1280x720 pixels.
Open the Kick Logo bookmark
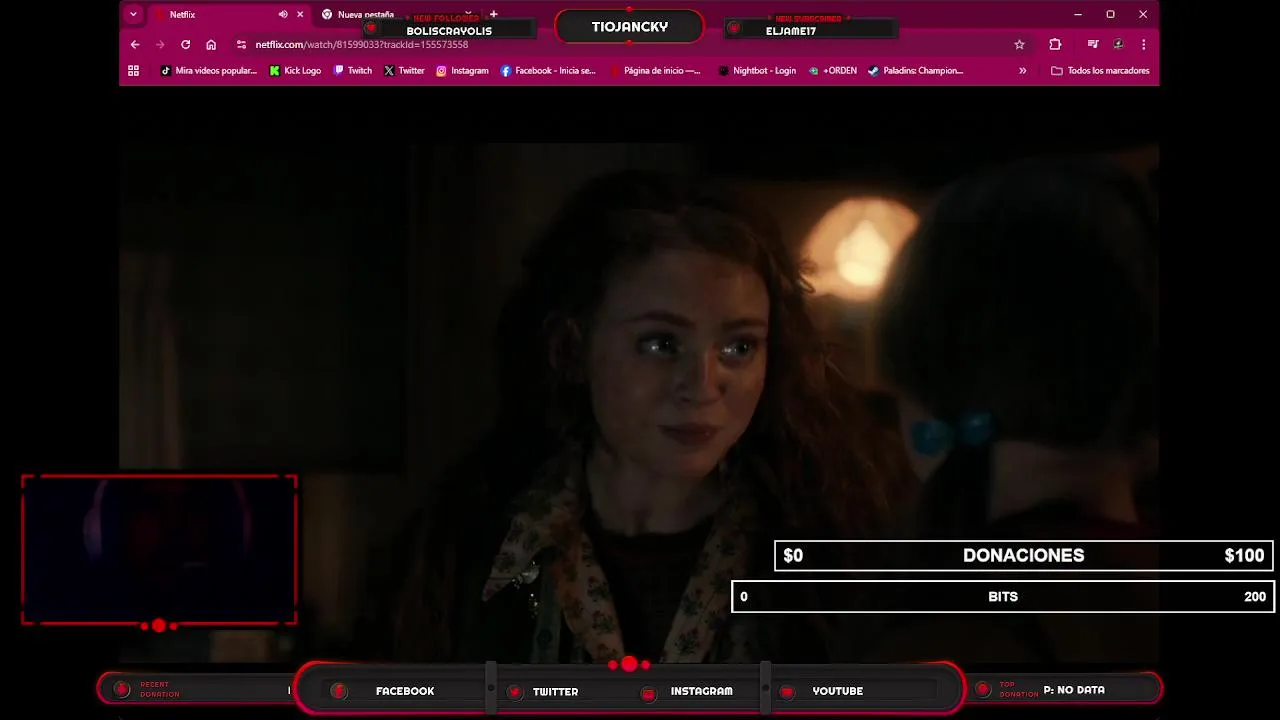click(295, 71)
